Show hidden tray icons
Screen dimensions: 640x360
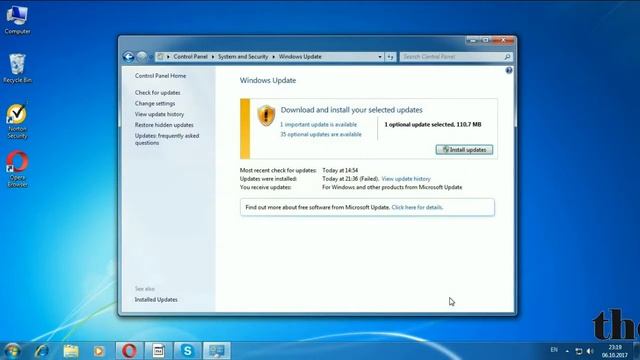[567, 351]
